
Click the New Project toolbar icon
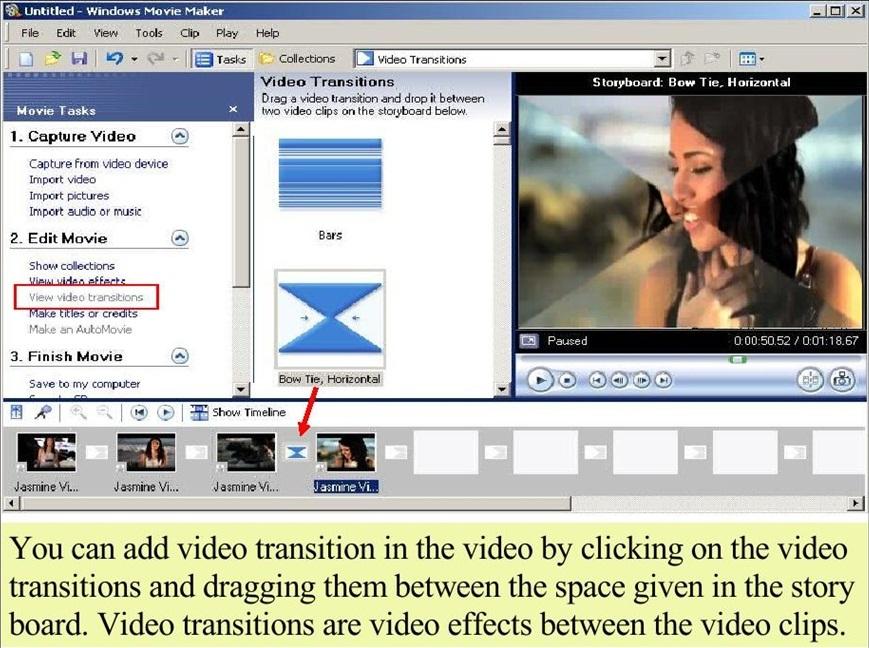click(26, 59)
